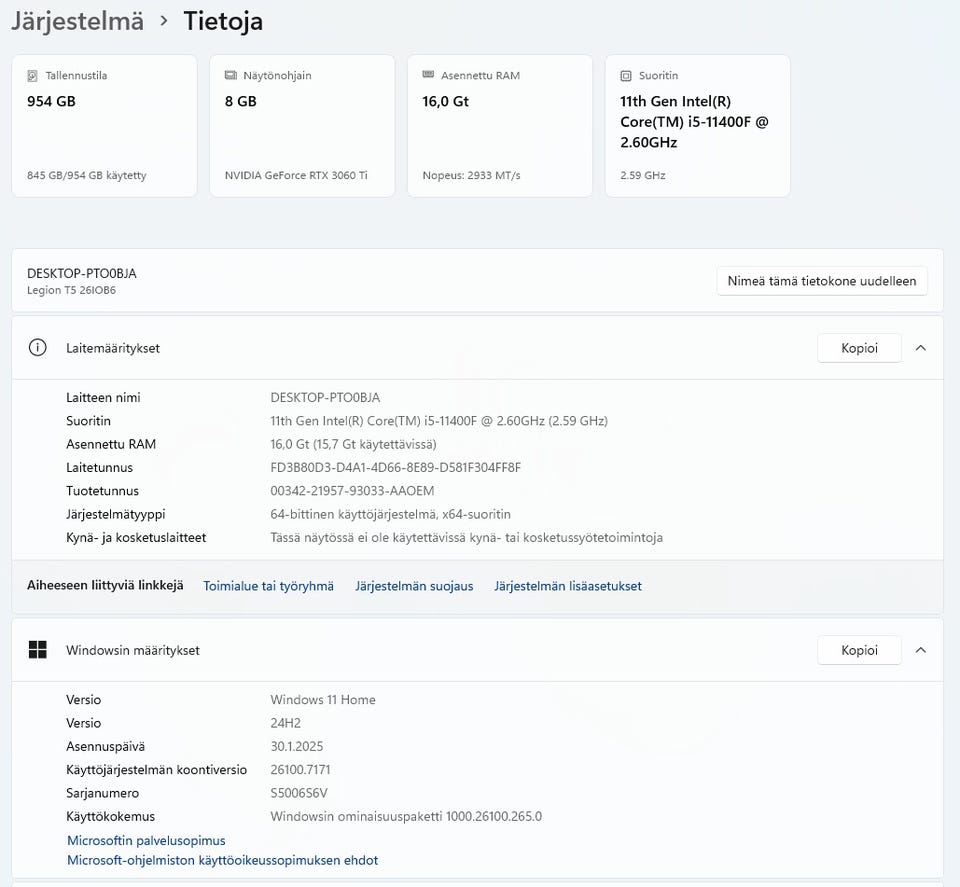The image size is (960, 887).
Task: Copy Windows specs with Windowsin määritykset Kopioi
Action: coord(859,650)
